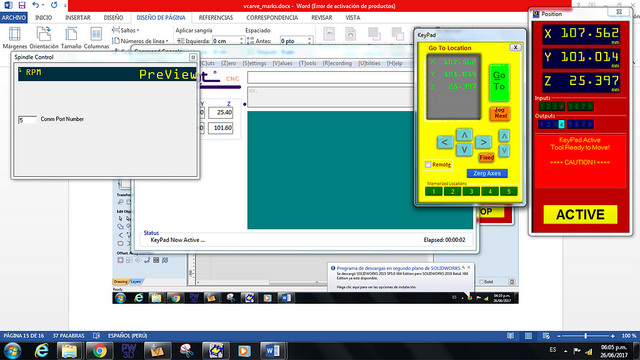Click the Zero Axes button

click(487, 173)
